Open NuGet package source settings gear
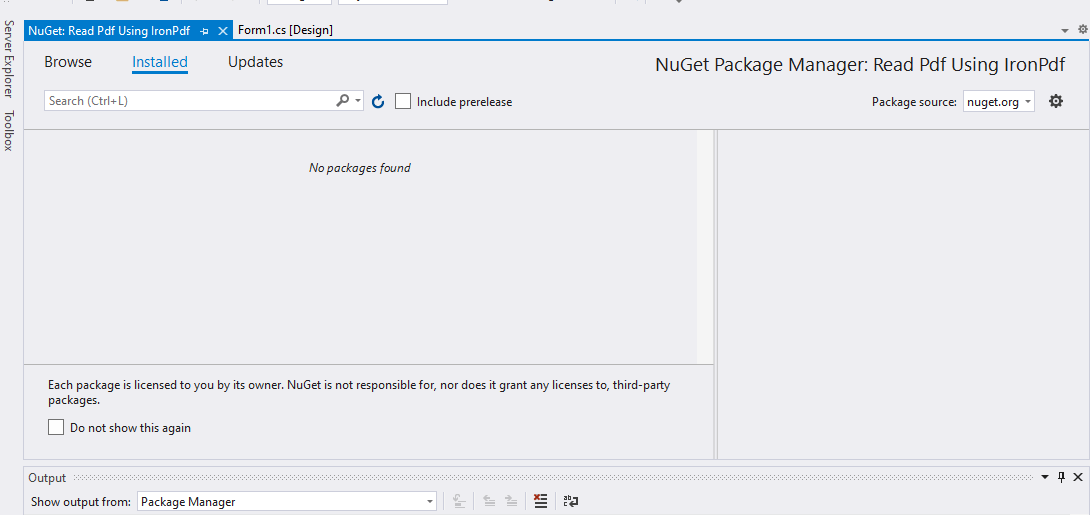Screen dimensions: 1090x515 click(1056, 101)
